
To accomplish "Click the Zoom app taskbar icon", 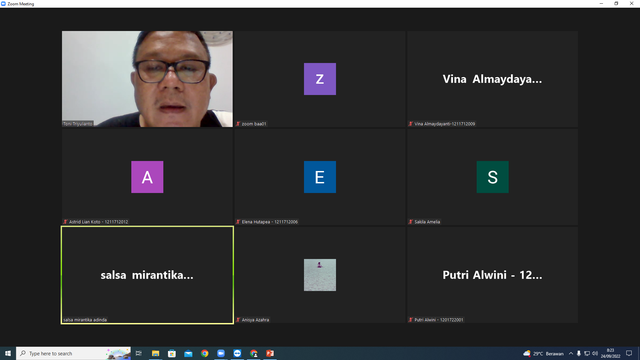I will 221,353.
